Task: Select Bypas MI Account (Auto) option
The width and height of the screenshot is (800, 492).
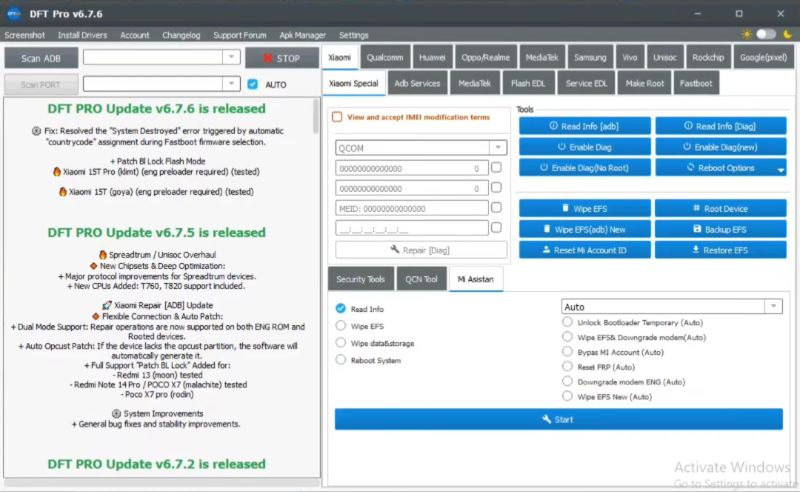Action: [x=567, y=352]
